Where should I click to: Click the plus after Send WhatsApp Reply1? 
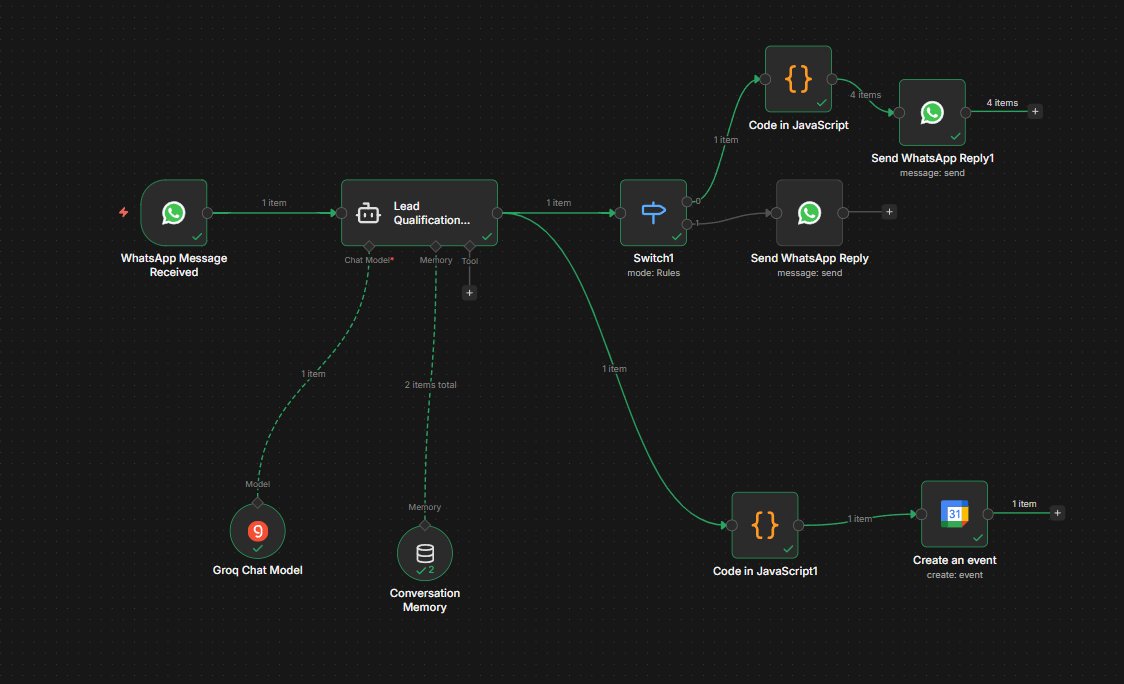pyautogui.click(x=1035, y=112)
